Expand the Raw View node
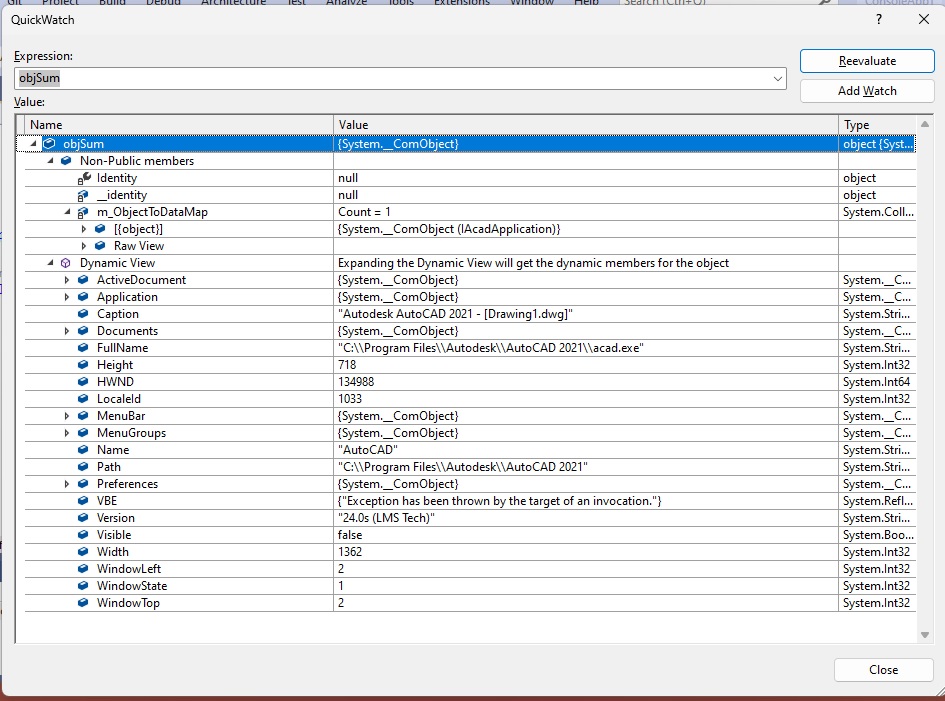The height and width of the screenshot is (701, 945). pyautogui.click(x=82, y=245)
